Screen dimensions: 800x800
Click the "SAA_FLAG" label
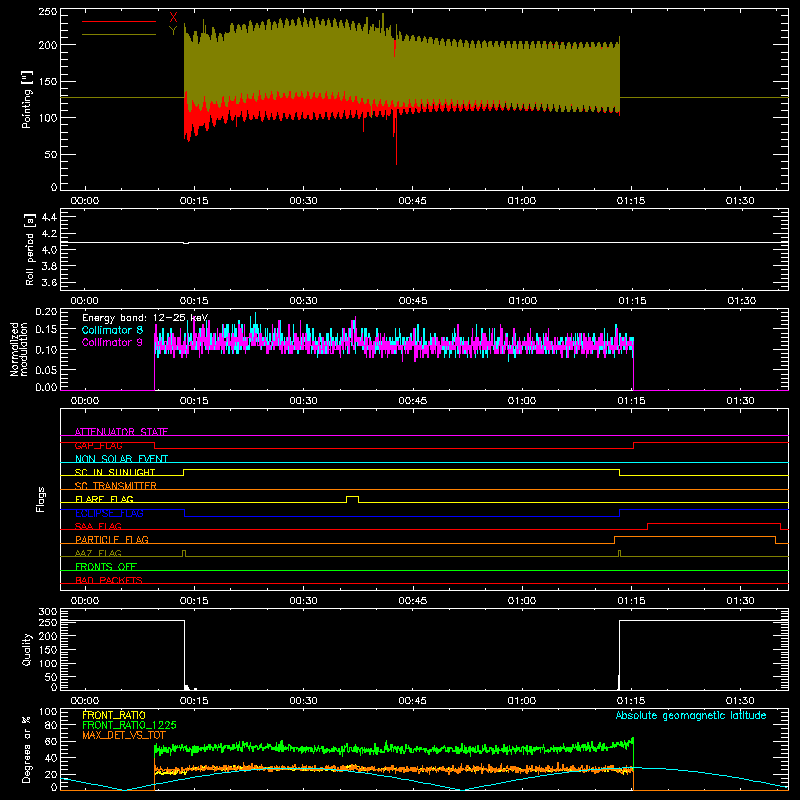[98, 526]
